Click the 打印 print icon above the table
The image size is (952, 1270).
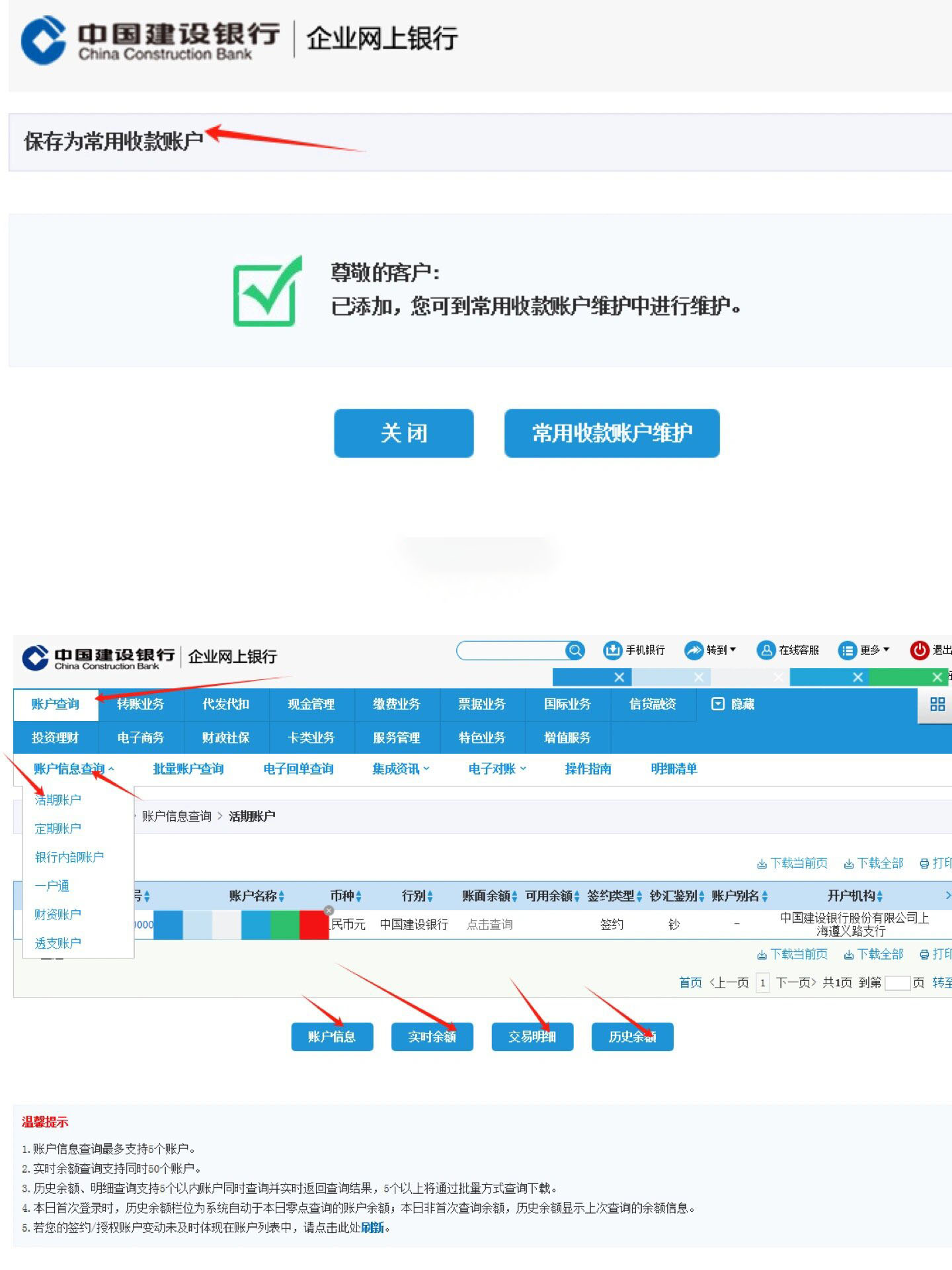924,863
